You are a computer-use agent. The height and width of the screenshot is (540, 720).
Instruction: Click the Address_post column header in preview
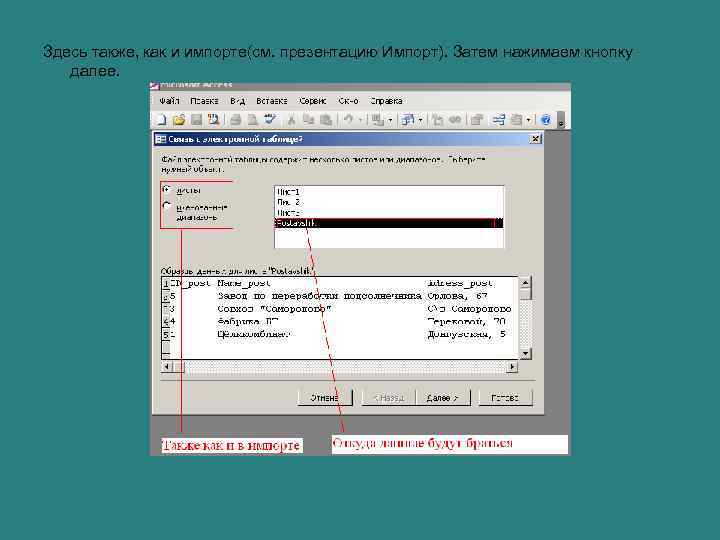pyautogui.click(x=460, y=283)
